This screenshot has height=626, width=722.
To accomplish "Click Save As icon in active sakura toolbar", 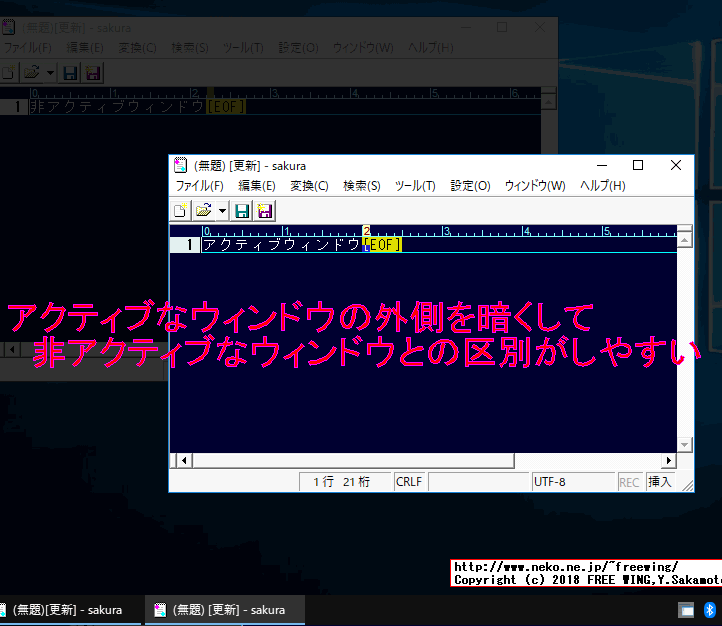I will [x=265, y=211].
